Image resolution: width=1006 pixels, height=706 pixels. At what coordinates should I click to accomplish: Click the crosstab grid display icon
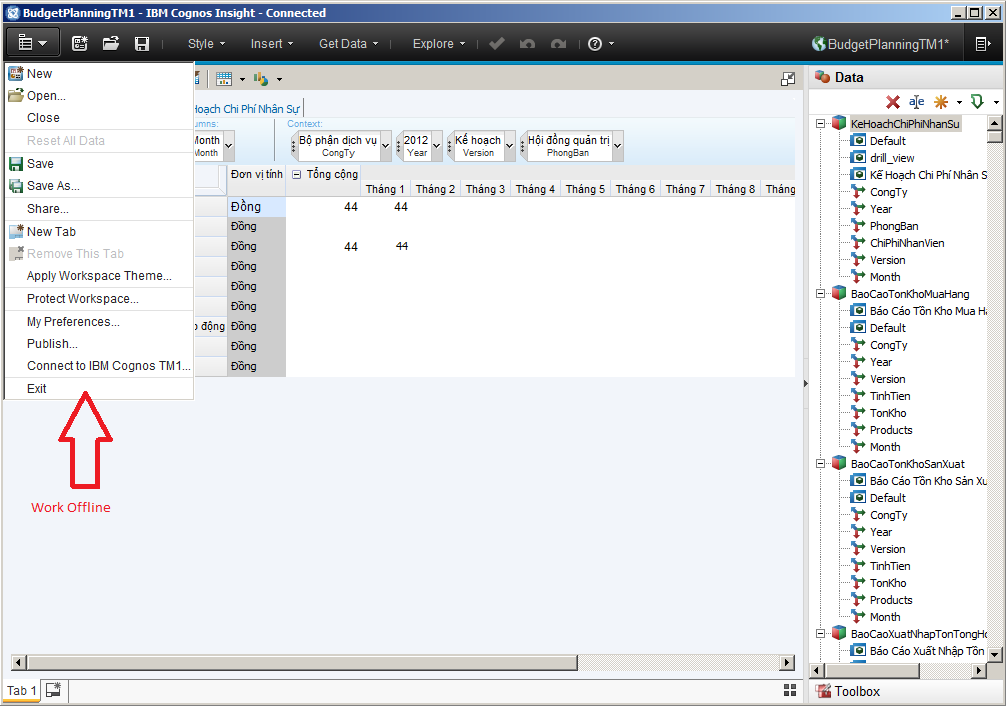click(x=224, y=79)
